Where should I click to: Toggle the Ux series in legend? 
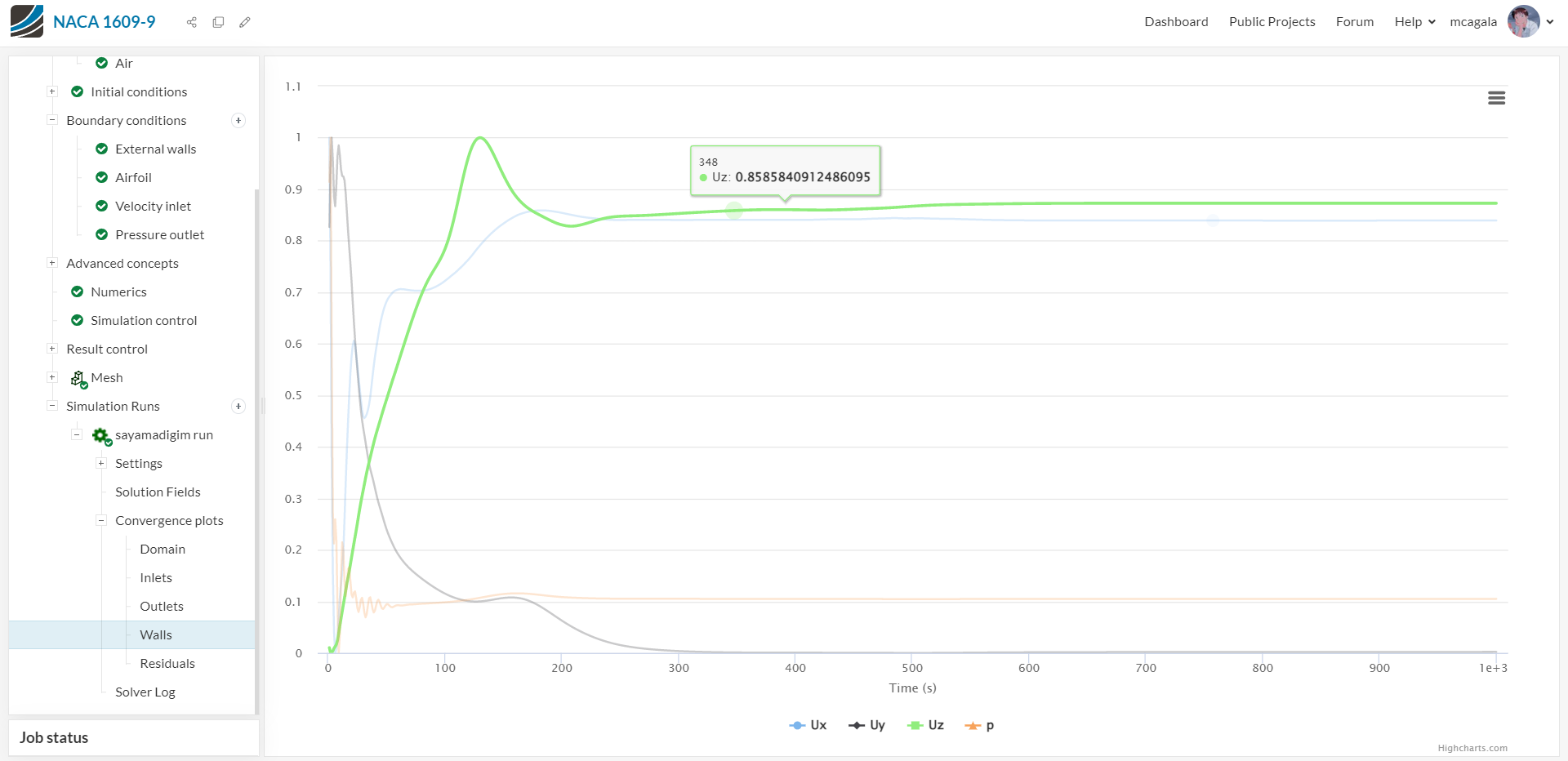tap(808, 725)
